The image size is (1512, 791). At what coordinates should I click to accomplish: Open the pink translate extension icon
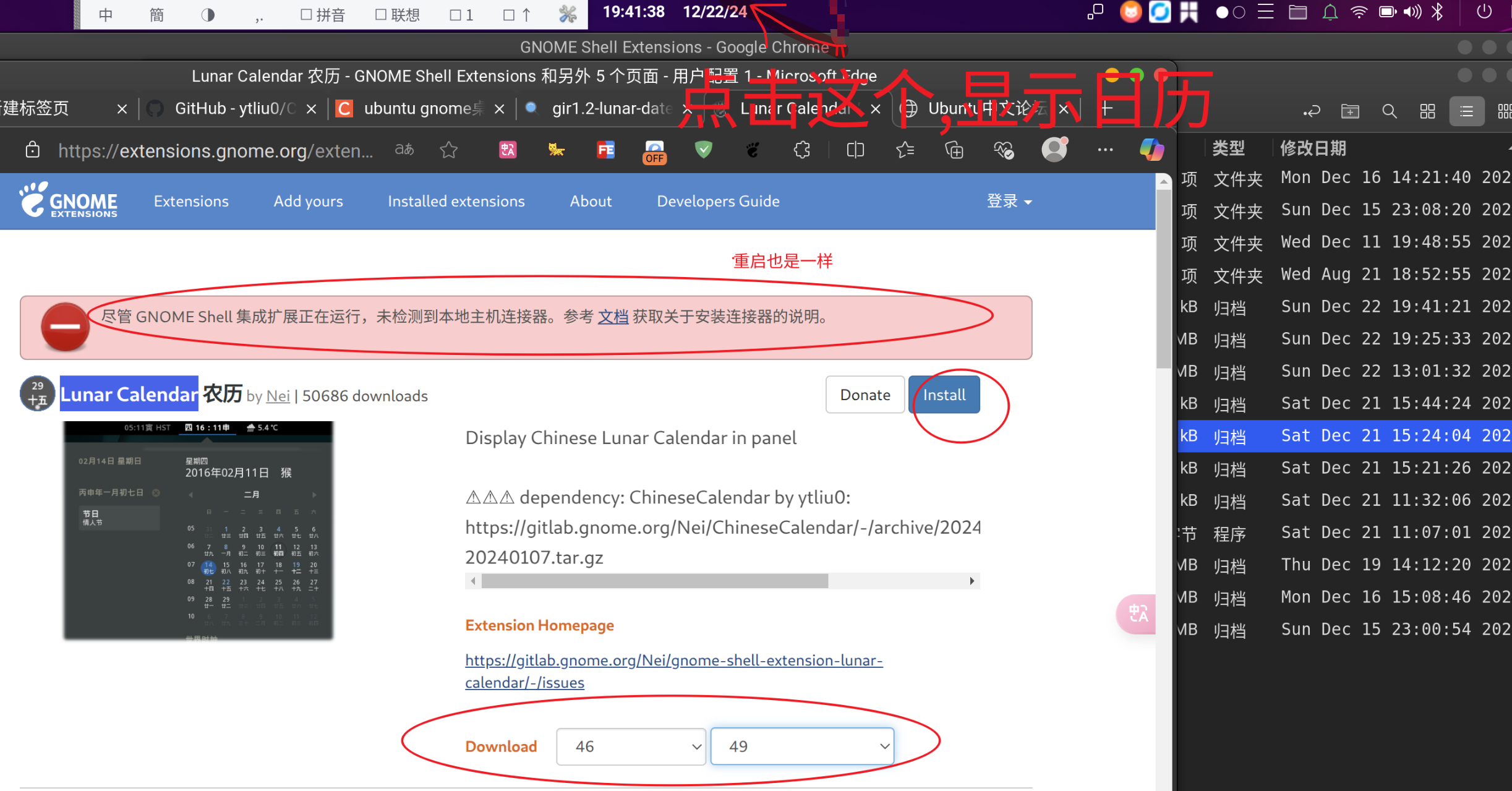[508, 150]
